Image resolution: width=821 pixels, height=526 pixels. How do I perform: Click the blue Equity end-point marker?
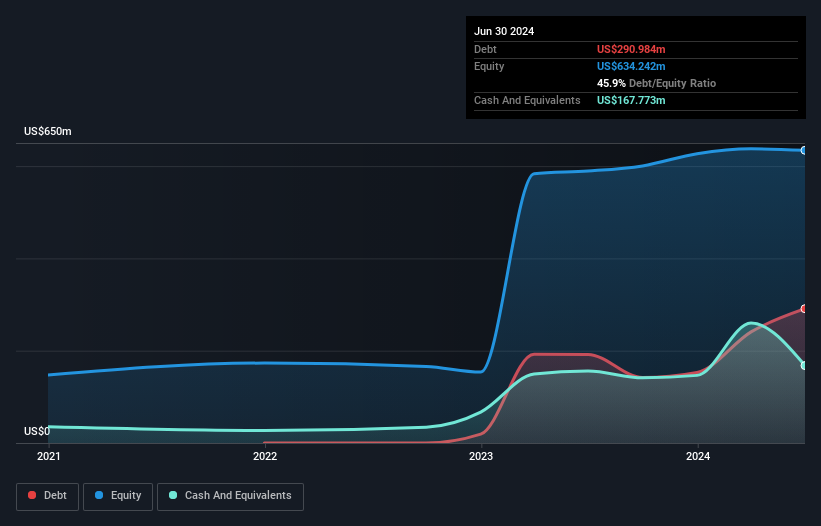click(804, 151)
